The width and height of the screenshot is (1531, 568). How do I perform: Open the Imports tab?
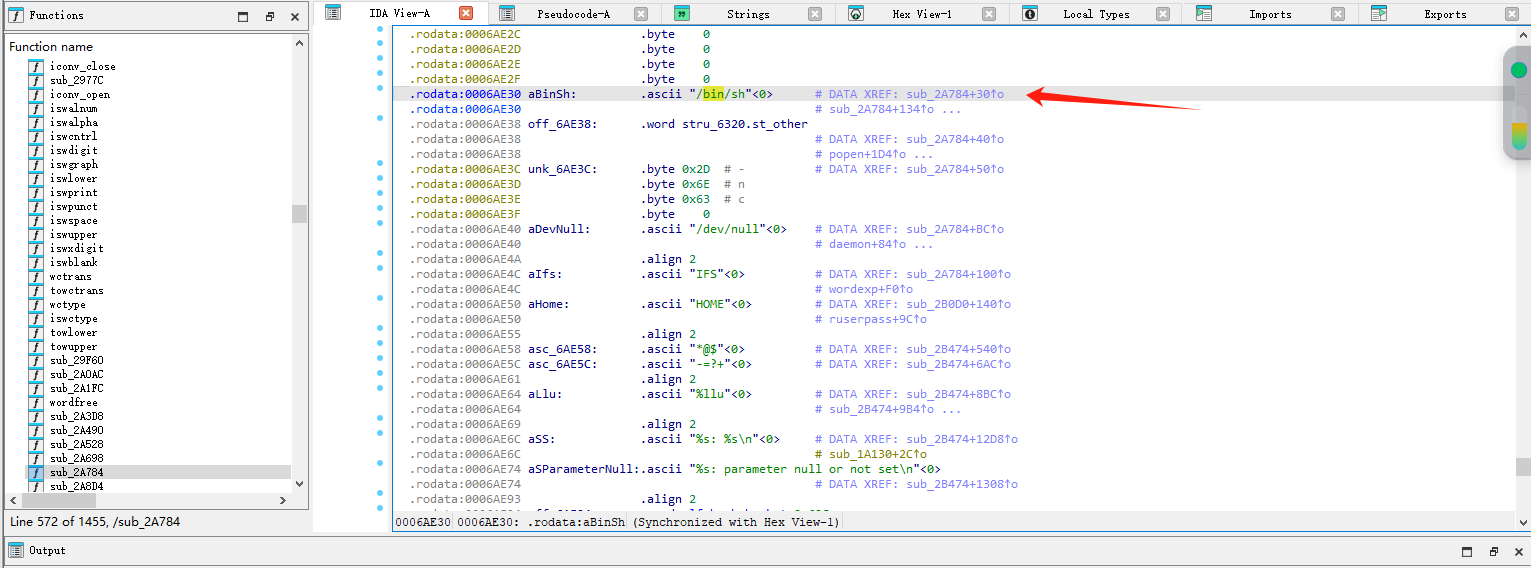tap(1270, 14)
